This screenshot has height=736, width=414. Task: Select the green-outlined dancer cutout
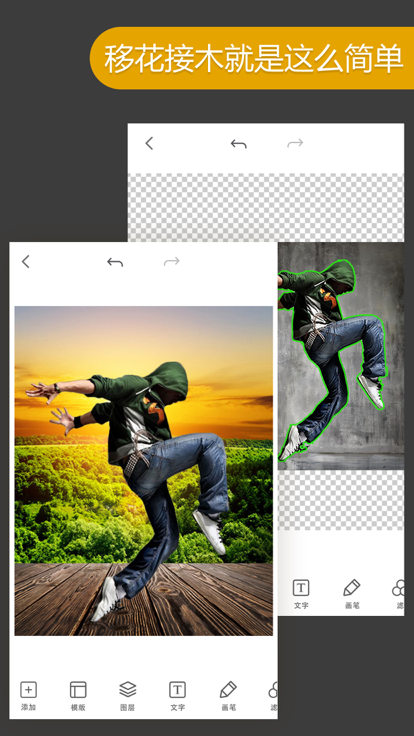point(333,357)
